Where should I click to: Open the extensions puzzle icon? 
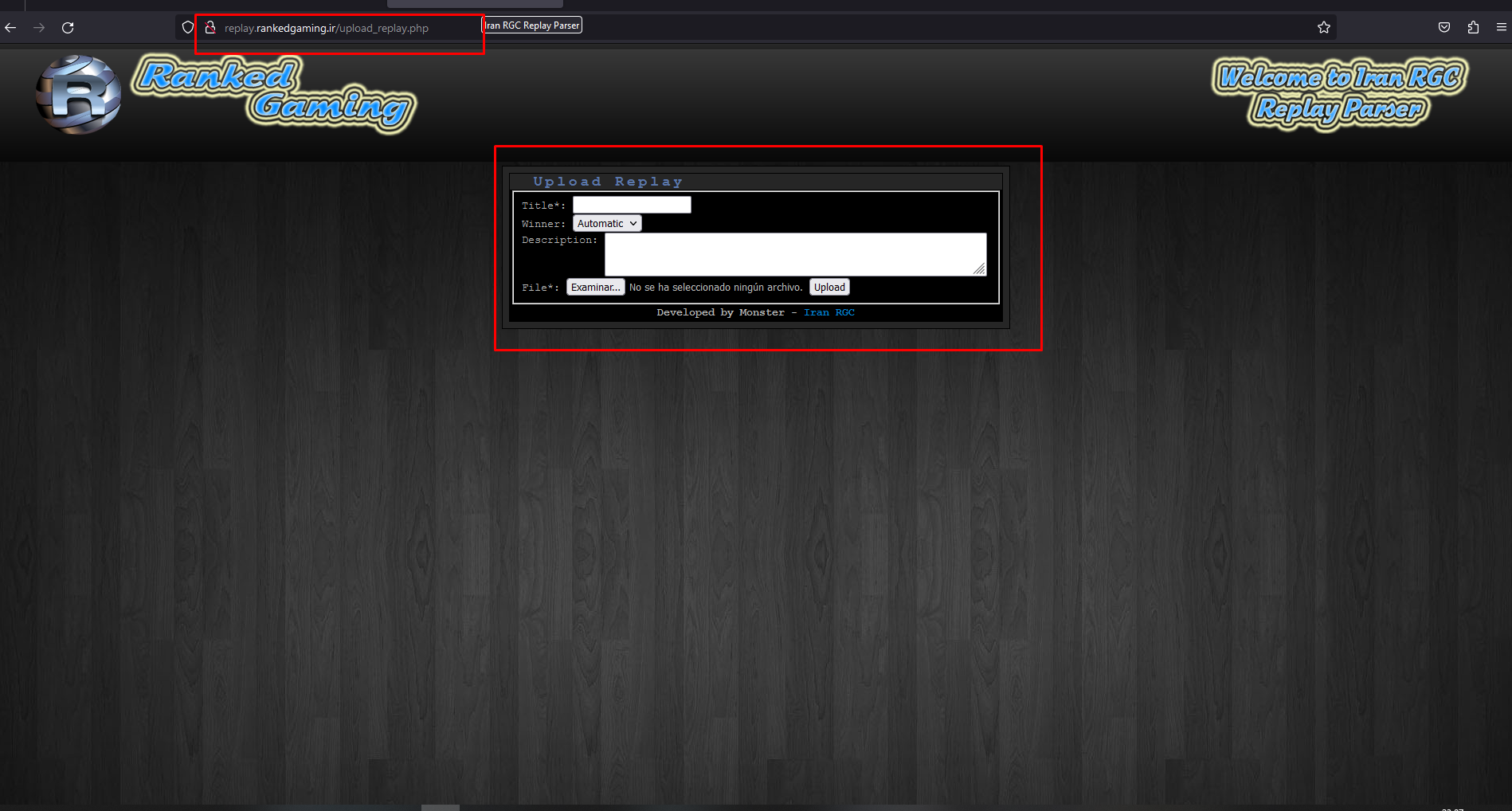[1473, 28]
